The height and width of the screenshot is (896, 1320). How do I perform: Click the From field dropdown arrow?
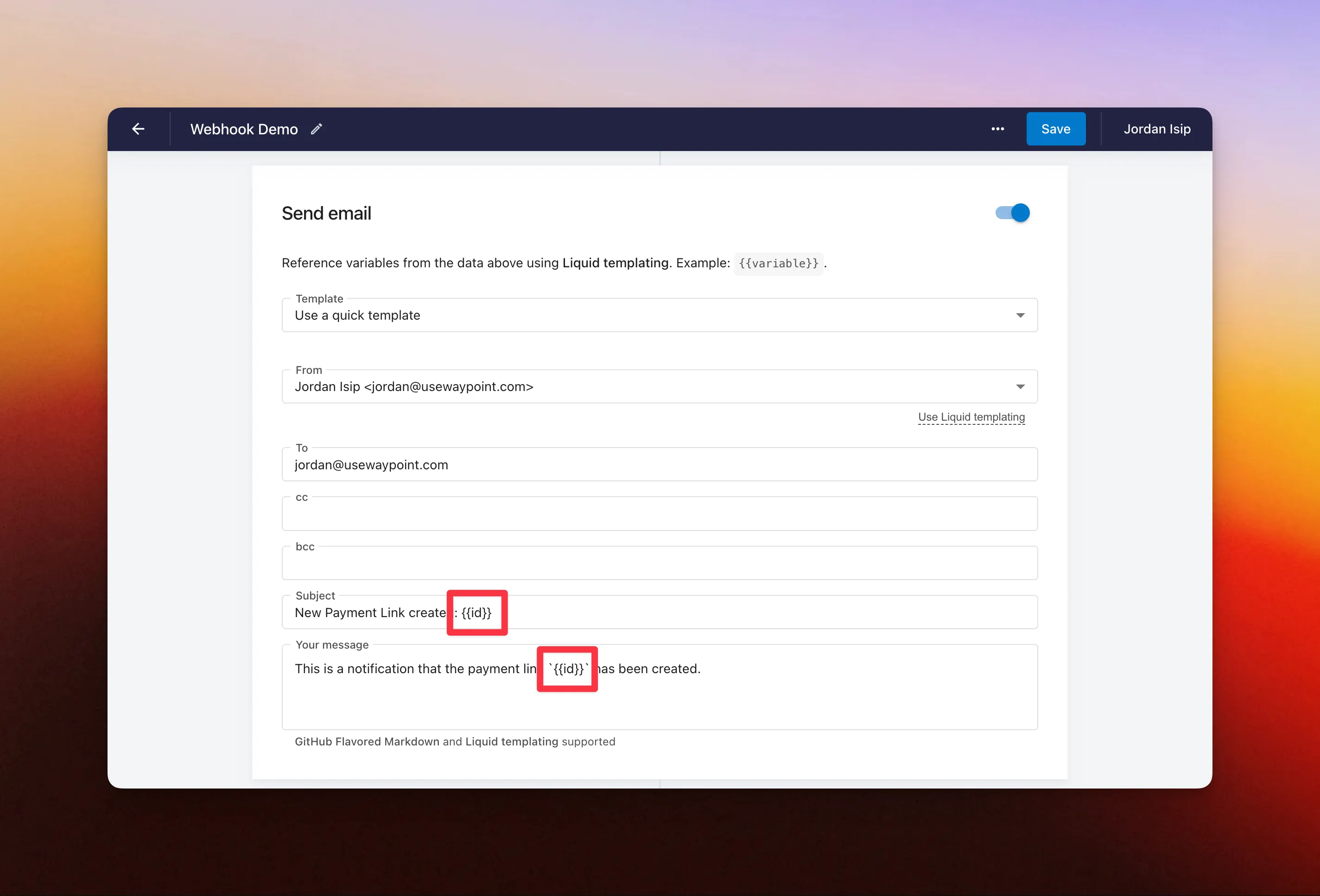1021,387
